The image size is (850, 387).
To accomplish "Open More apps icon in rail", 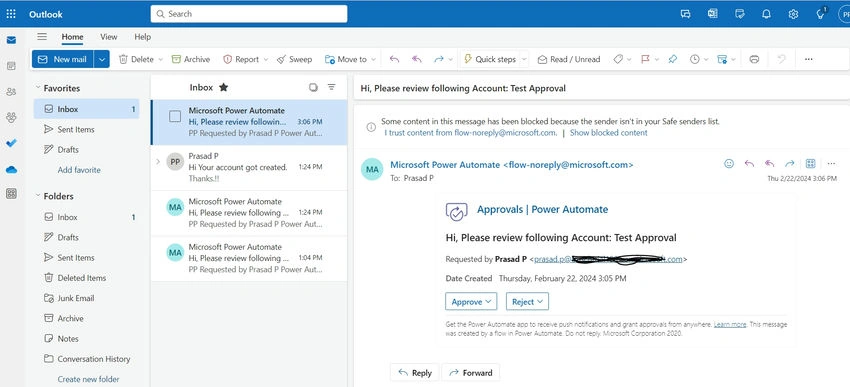I will (x=11, y=194).
